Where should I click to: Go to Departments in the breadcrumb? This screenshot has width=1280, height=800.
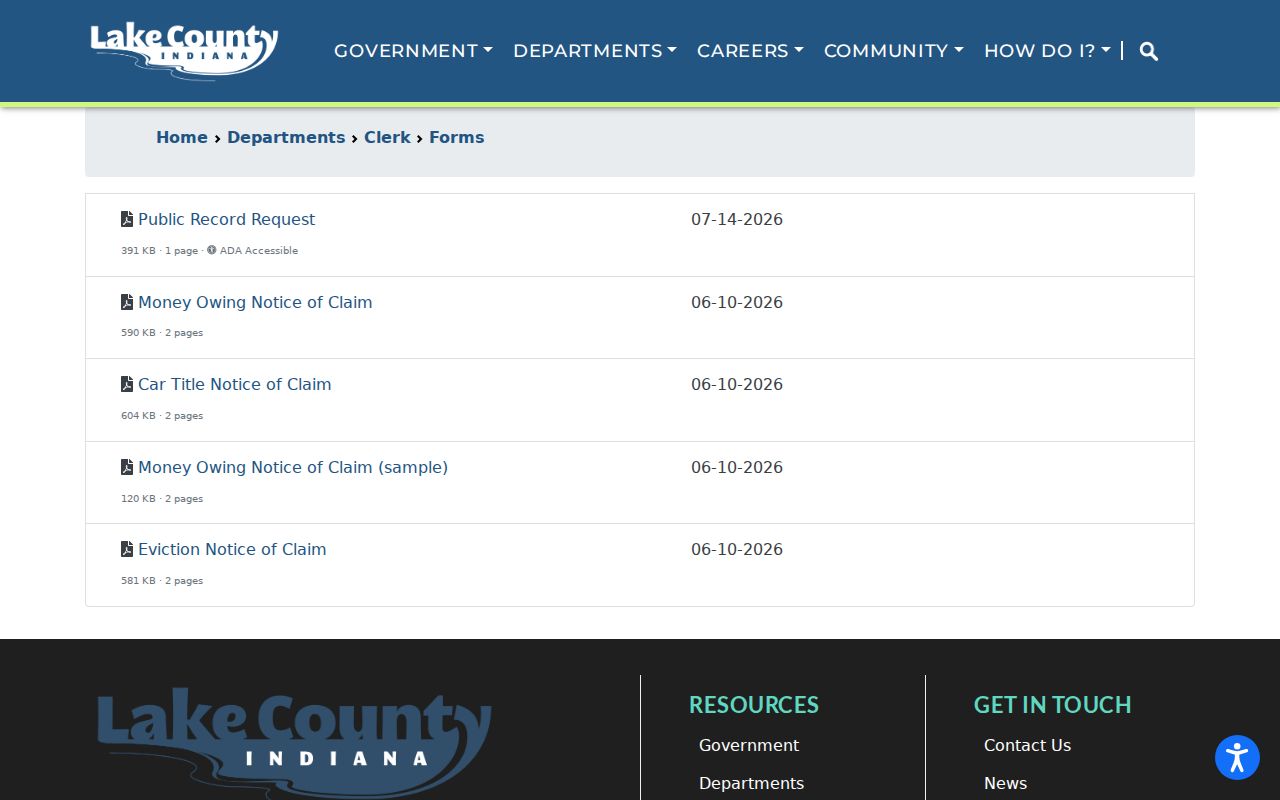[286, 137]
